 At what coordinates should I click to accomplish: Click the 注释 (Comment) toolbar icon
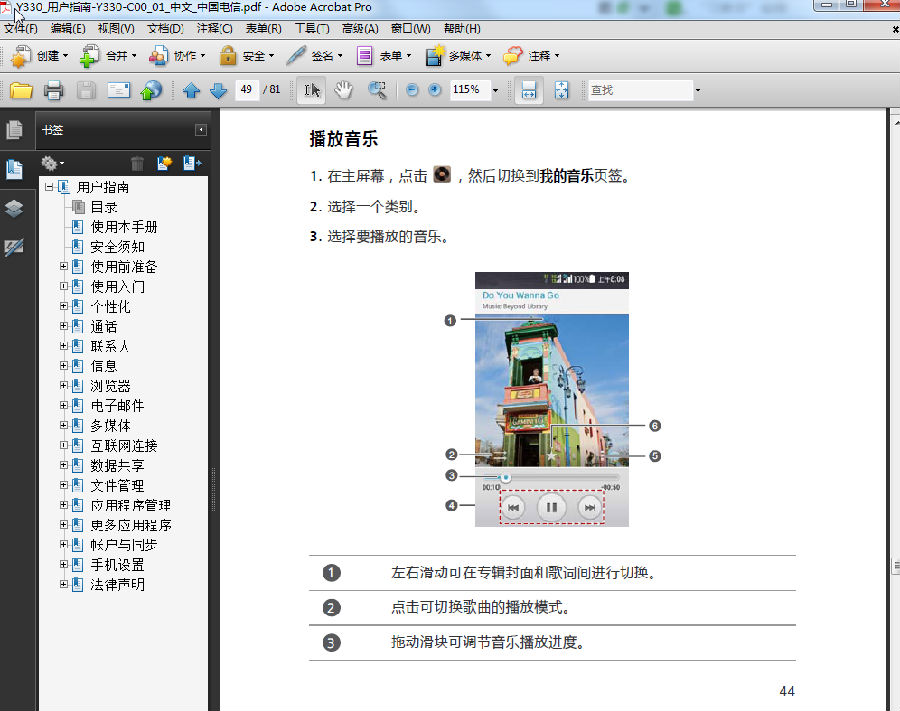[528, 56]
